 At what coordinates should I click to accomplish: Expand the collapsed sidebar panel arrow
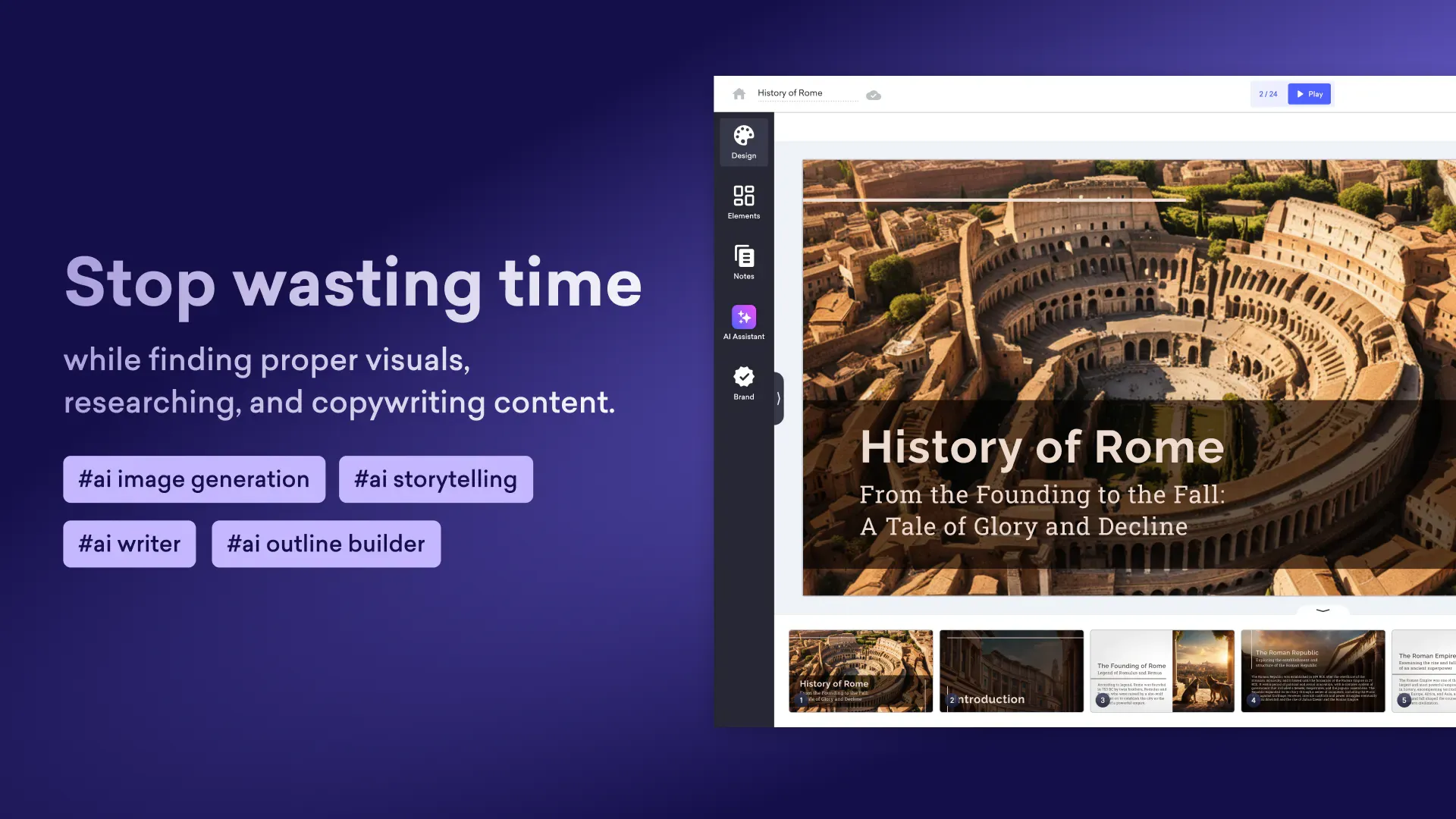click(778, 398)
